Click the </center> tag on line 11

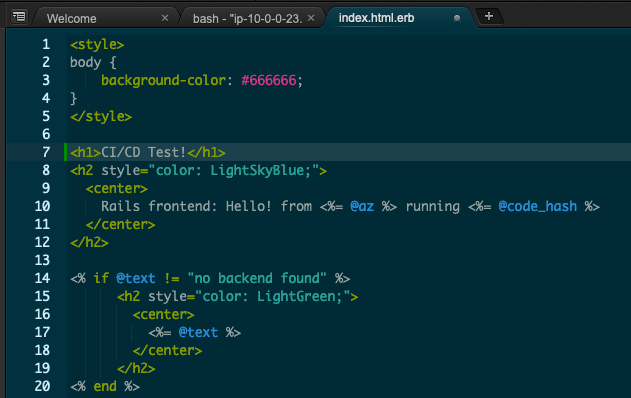pos(120,224)
